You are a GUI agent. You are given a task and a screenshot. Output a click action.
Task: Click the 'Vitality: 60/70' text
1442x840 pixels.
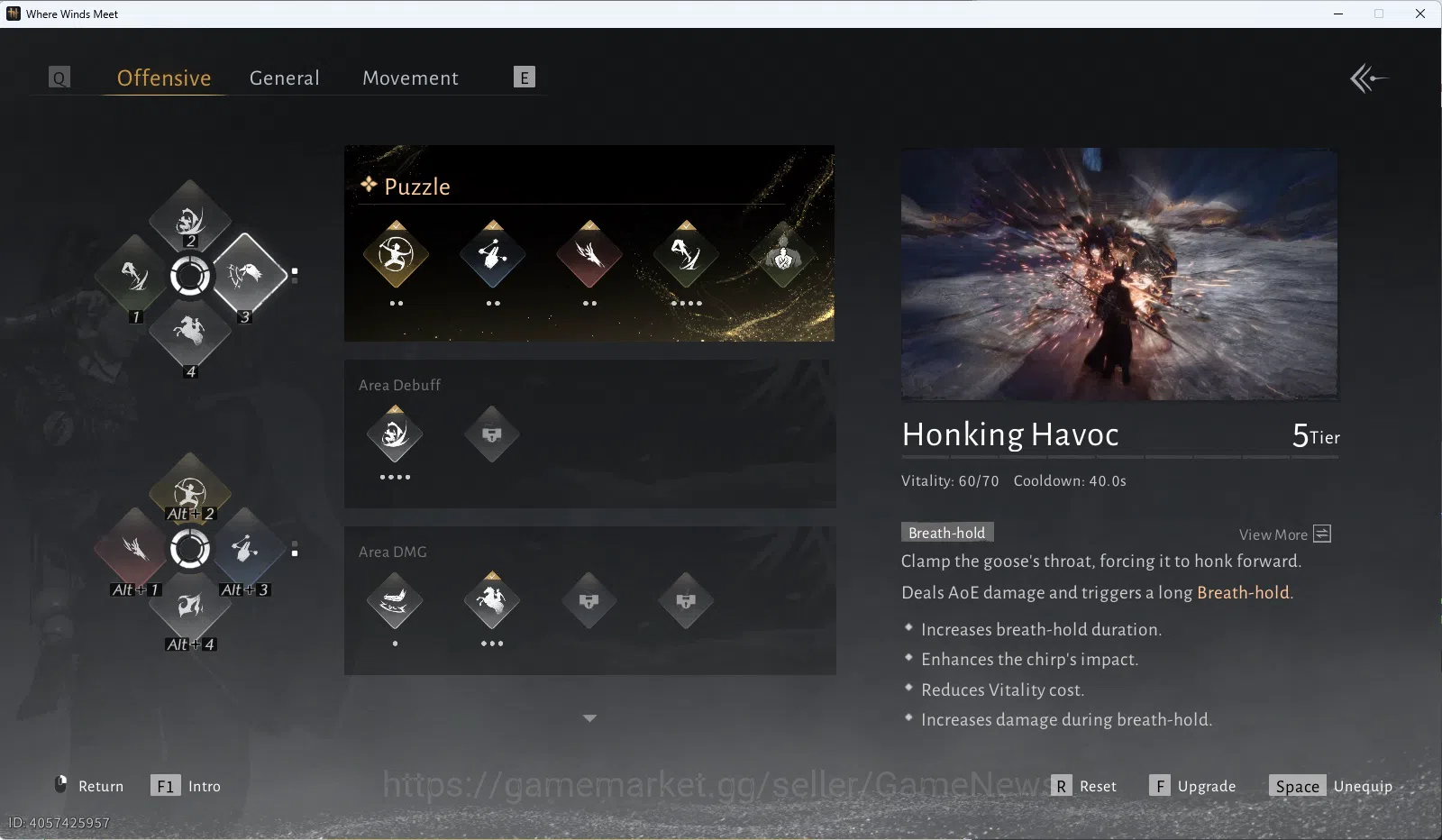[x=950, y=481]
